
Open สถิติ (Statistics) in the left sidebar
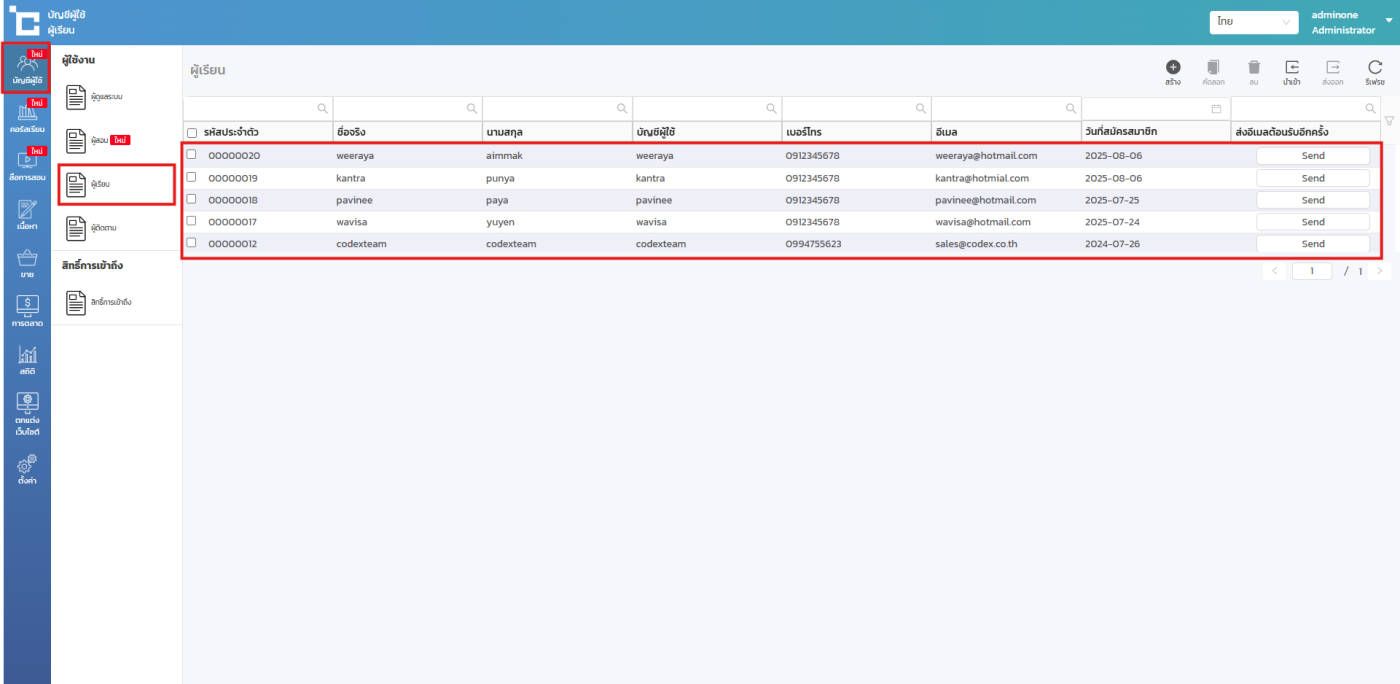[27, 361]
